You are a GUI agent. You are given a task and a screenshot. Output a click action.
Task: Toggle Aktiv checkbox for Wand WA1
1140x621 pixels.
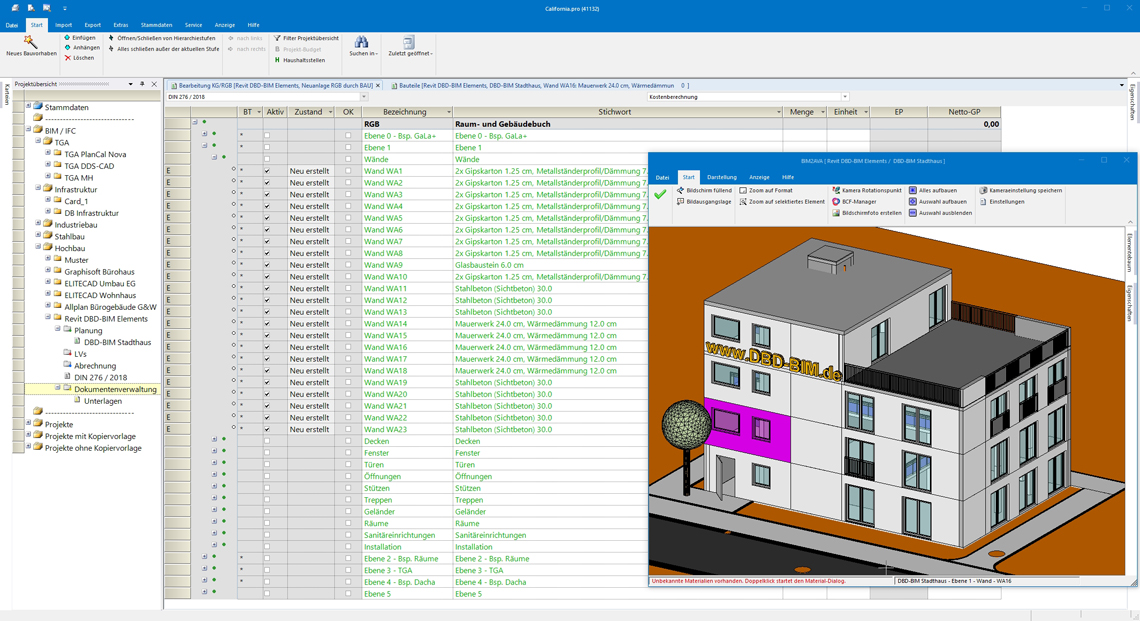267,172
